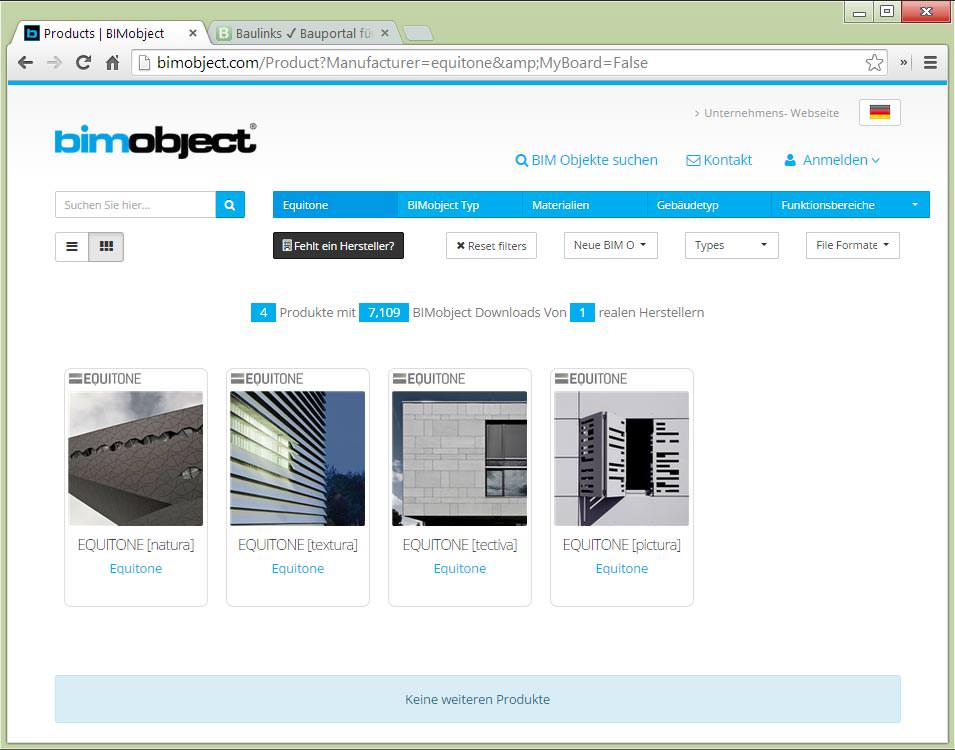Open the EQUITONE [natura] product thumbnail

coord(136,458)
